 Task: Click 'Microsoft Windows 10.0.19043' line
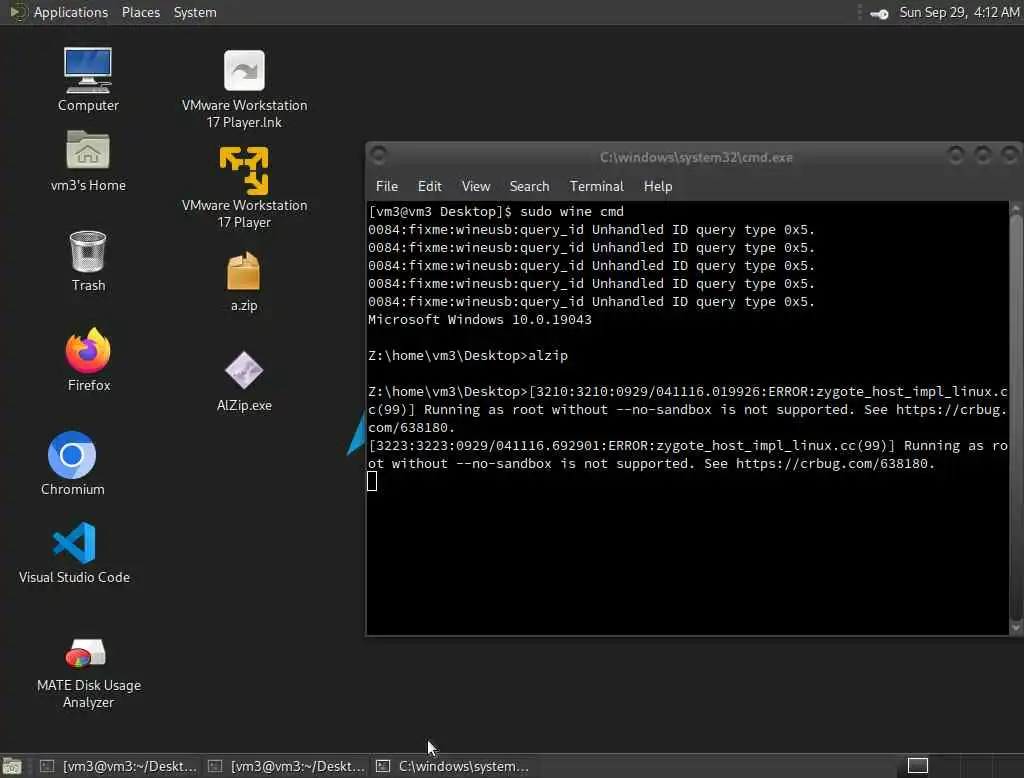click(x=480, y=319)
